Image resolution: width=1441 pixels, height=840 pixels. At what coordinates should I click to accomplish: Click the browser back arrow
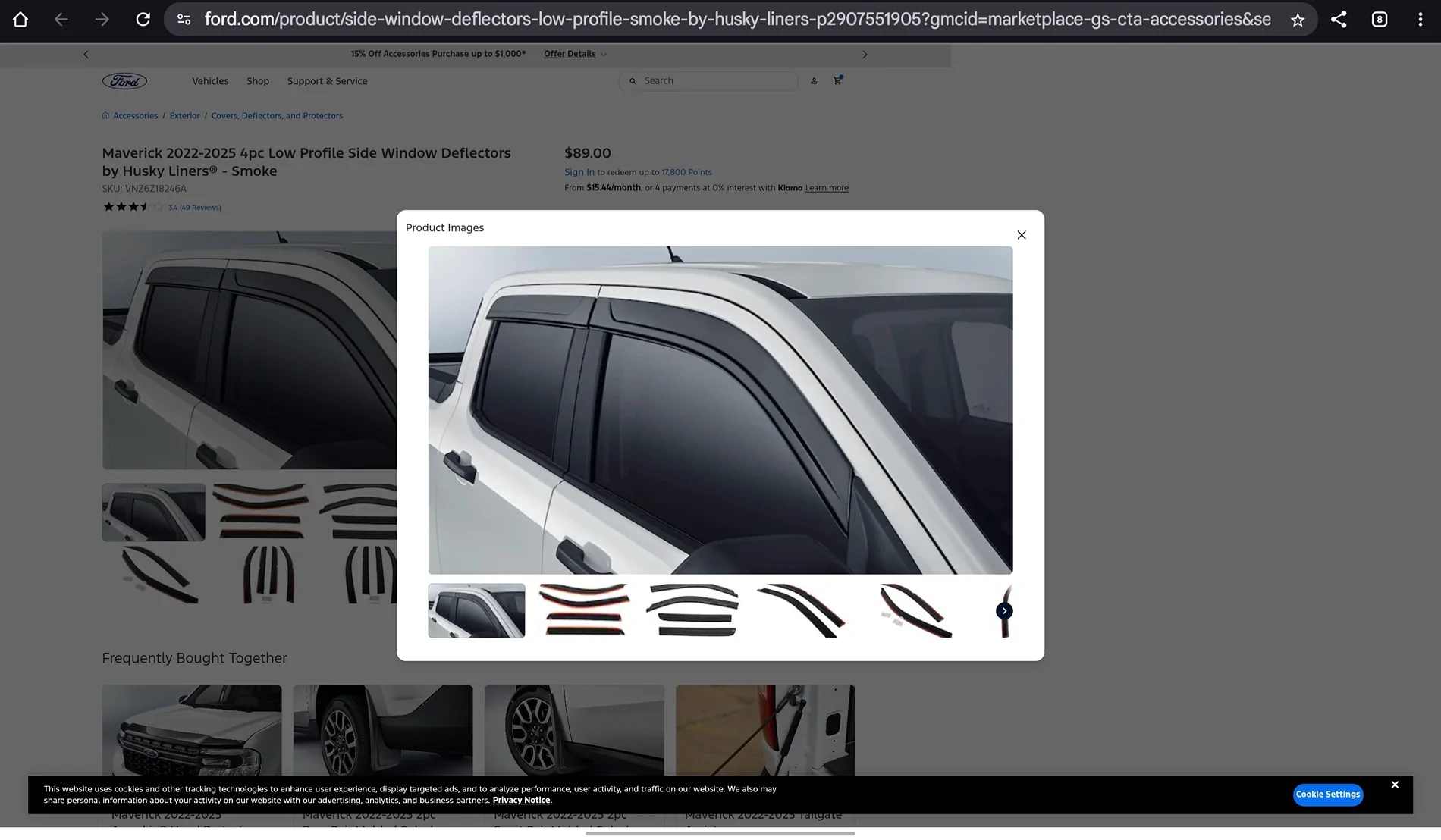tap(61, 20)
